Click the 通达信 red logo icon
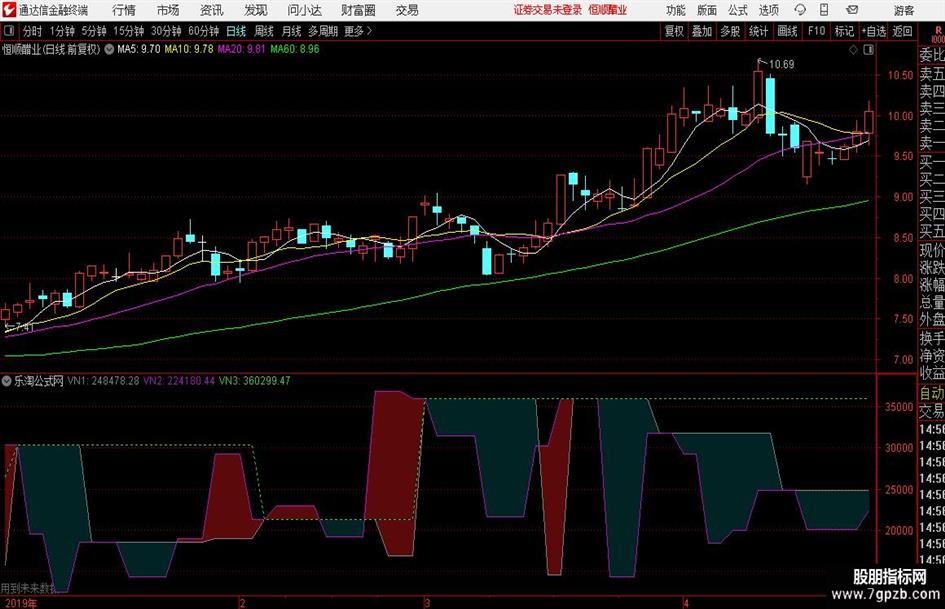This screenshot has width=945, height=609. point(8,10)
